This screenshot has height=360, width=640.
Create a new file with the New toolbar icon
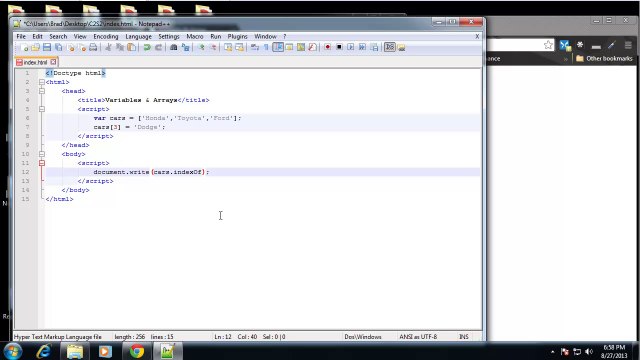pyautogui.click(x=24, y=47)
